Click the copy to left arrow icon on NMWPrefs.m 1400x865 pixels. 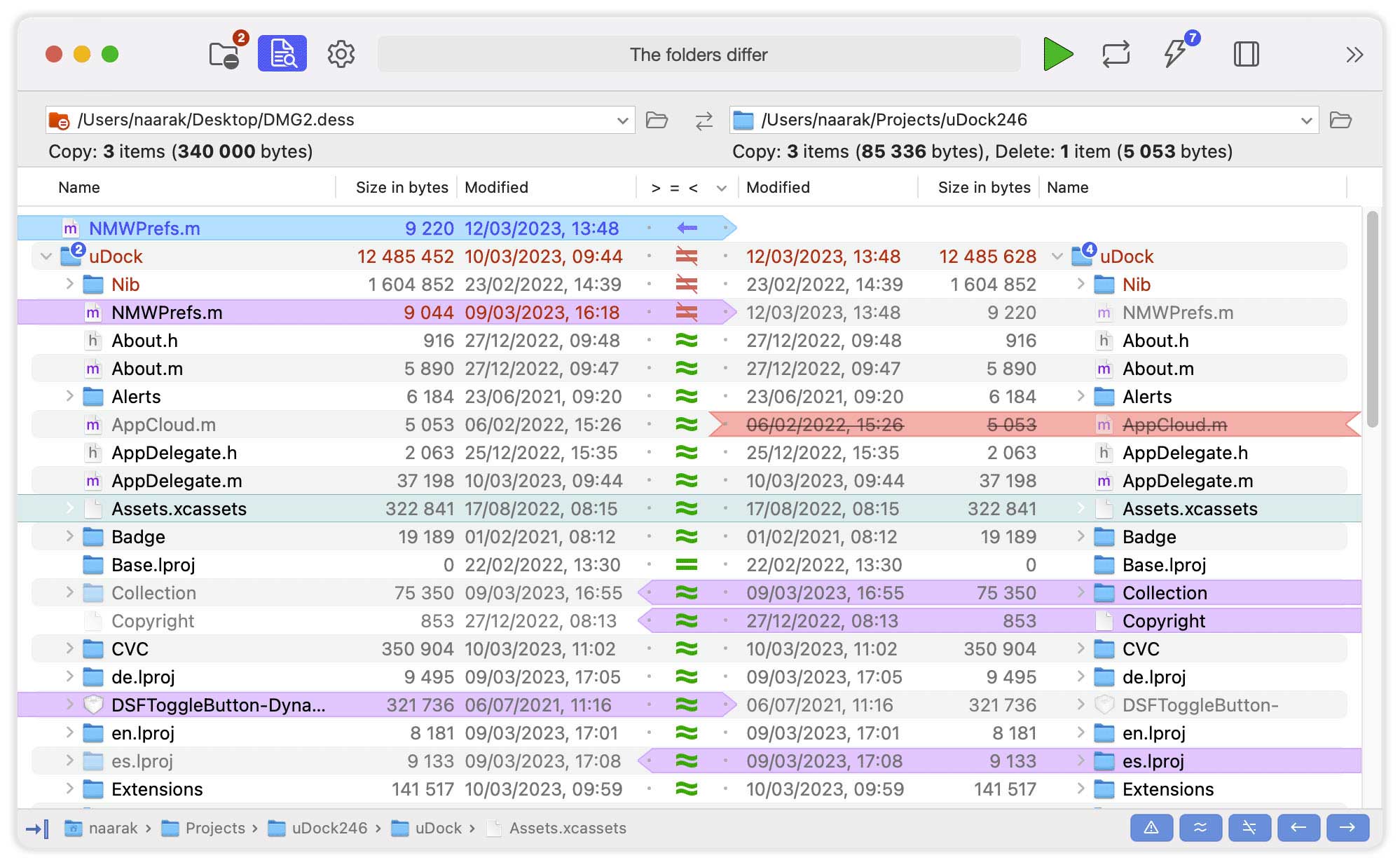685,228
